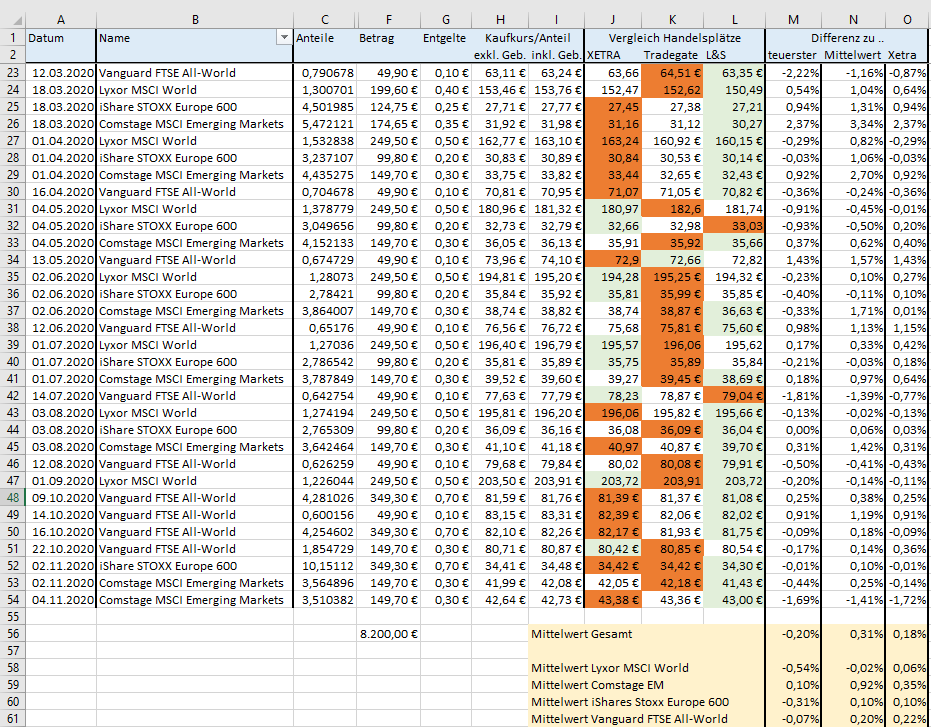Select row 56 header
Screen dimensions: 931x727
[11, 634]
